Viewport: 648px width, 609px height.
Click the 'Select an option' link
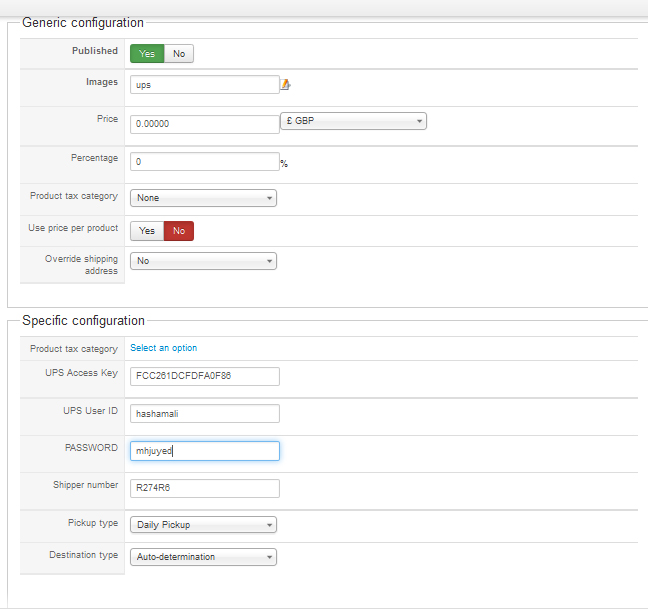point(164,348)
